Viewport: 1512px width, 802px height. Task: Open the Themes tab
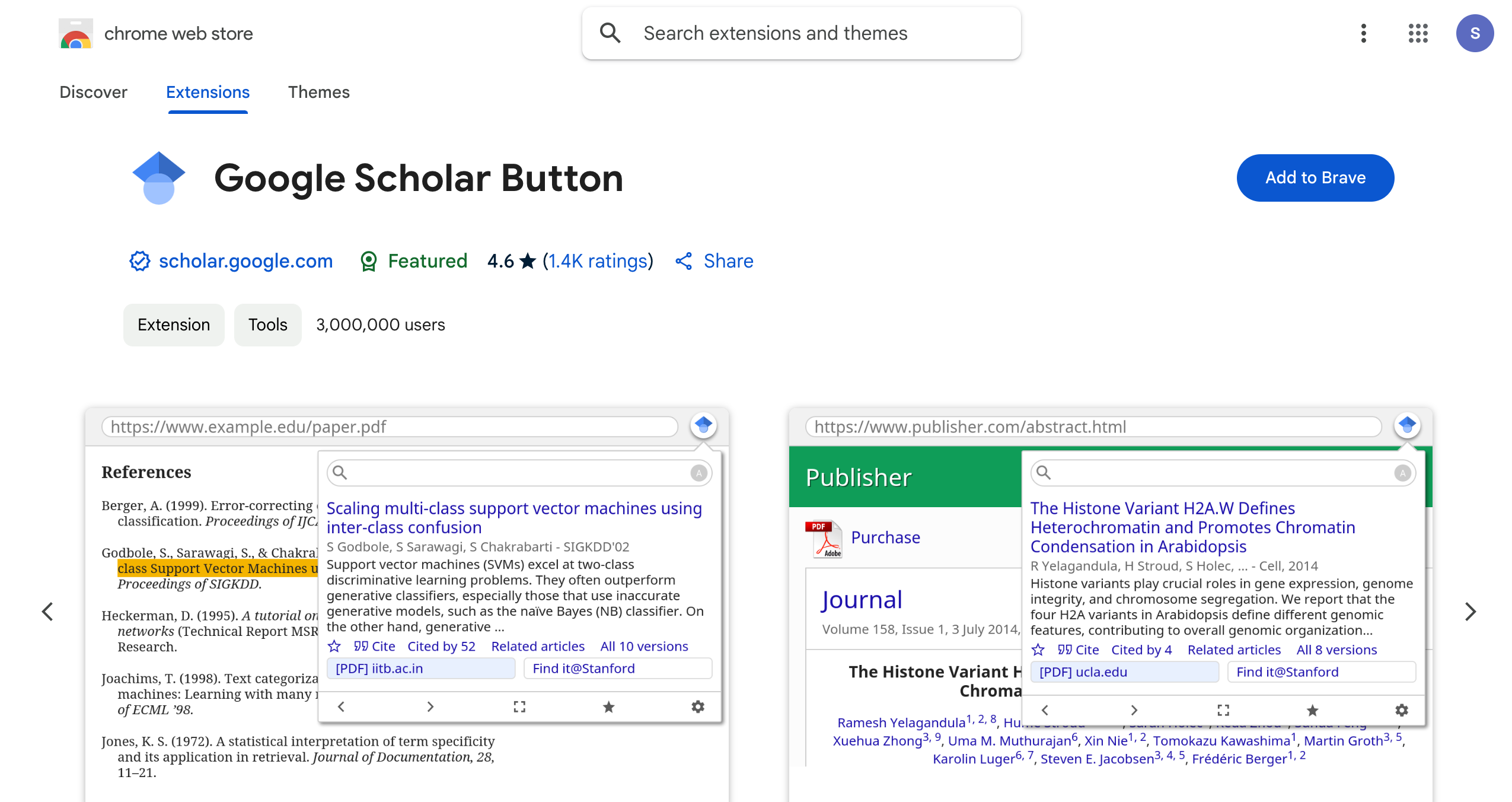pyautogui.click(x=318, y=92)
